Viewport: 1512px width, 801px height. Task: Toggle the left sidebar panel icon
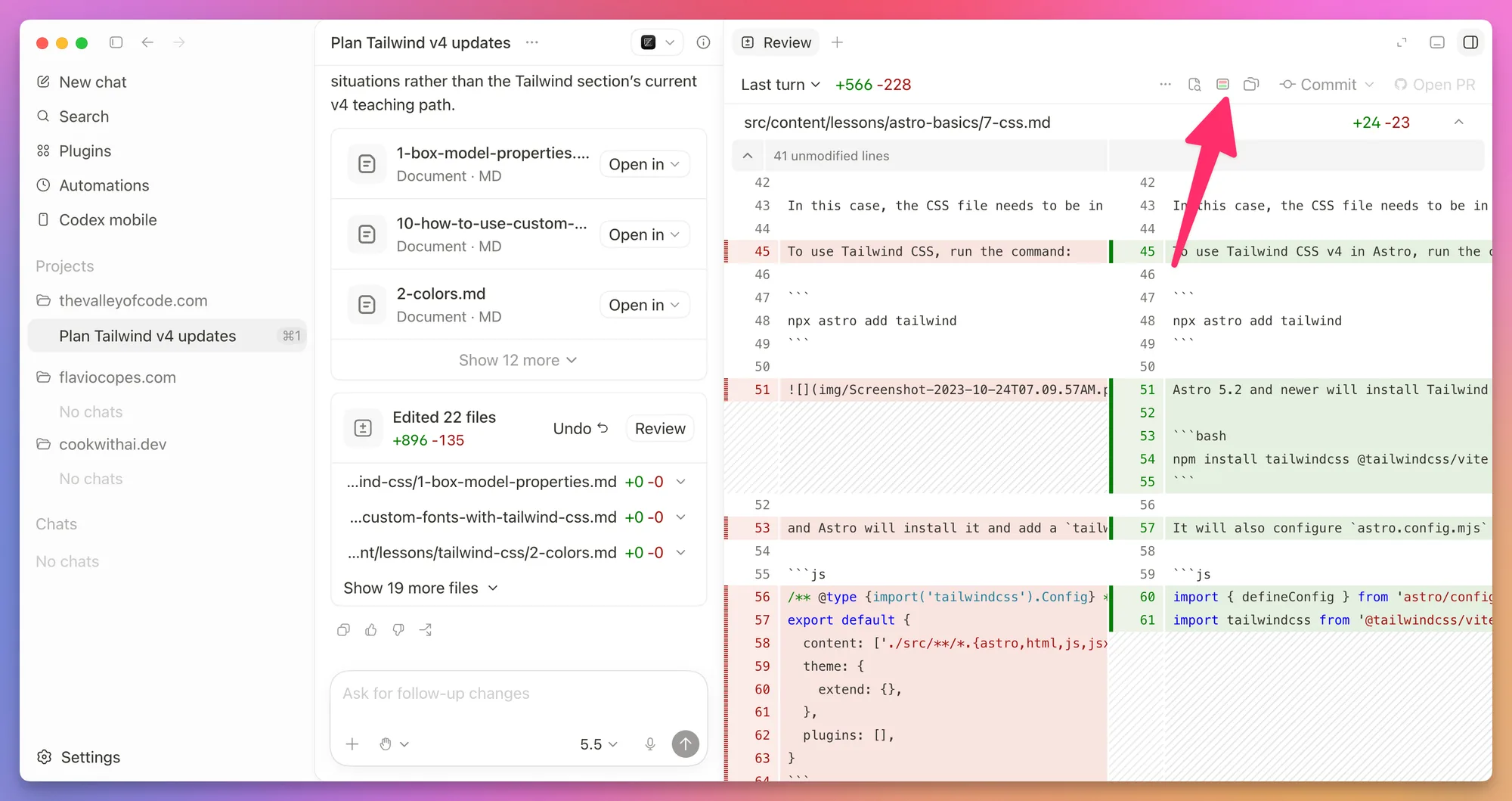pos(116,42)
